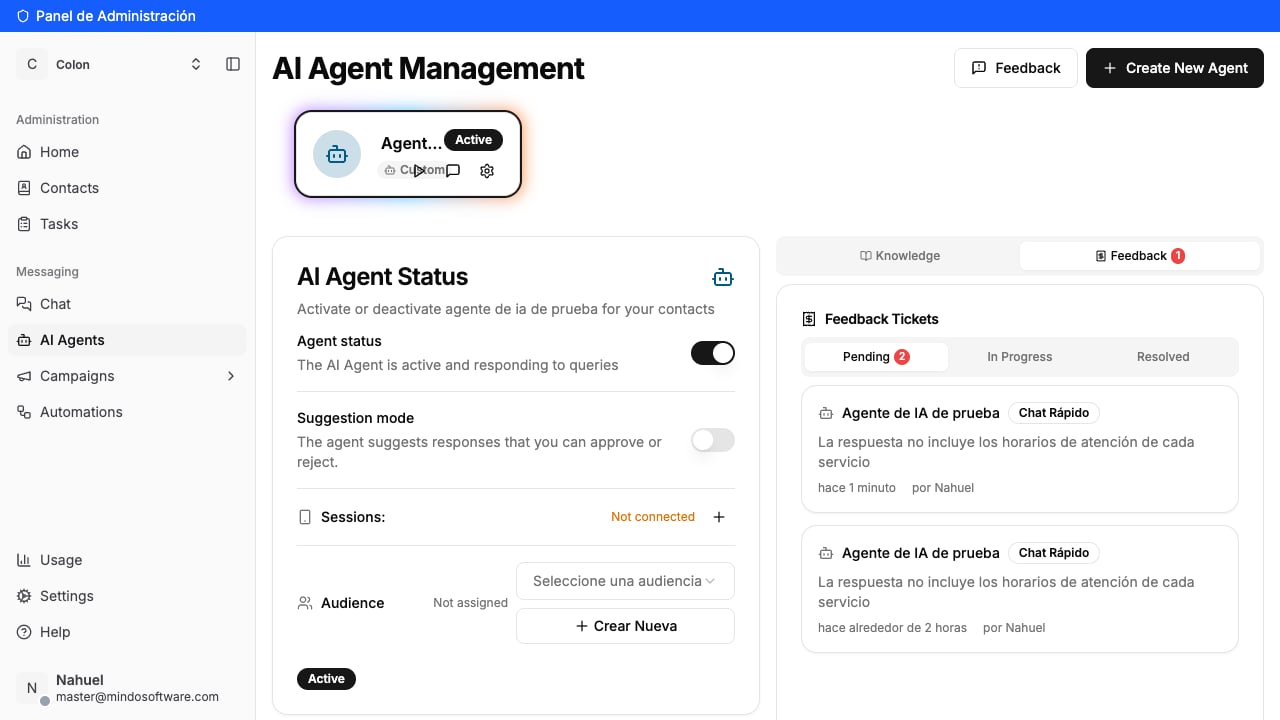Click the Chat bubbles icon in sidebar
The width and height of the screenshot is (1280, 720).
[24, 304]
